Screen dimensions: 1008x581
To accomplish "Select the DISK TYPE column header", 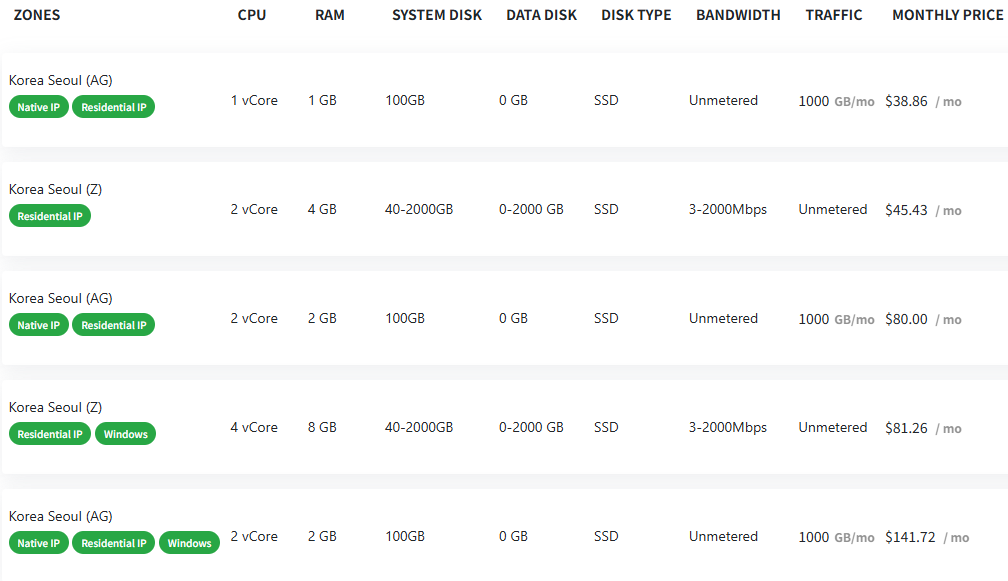I will tap(636, 15).
